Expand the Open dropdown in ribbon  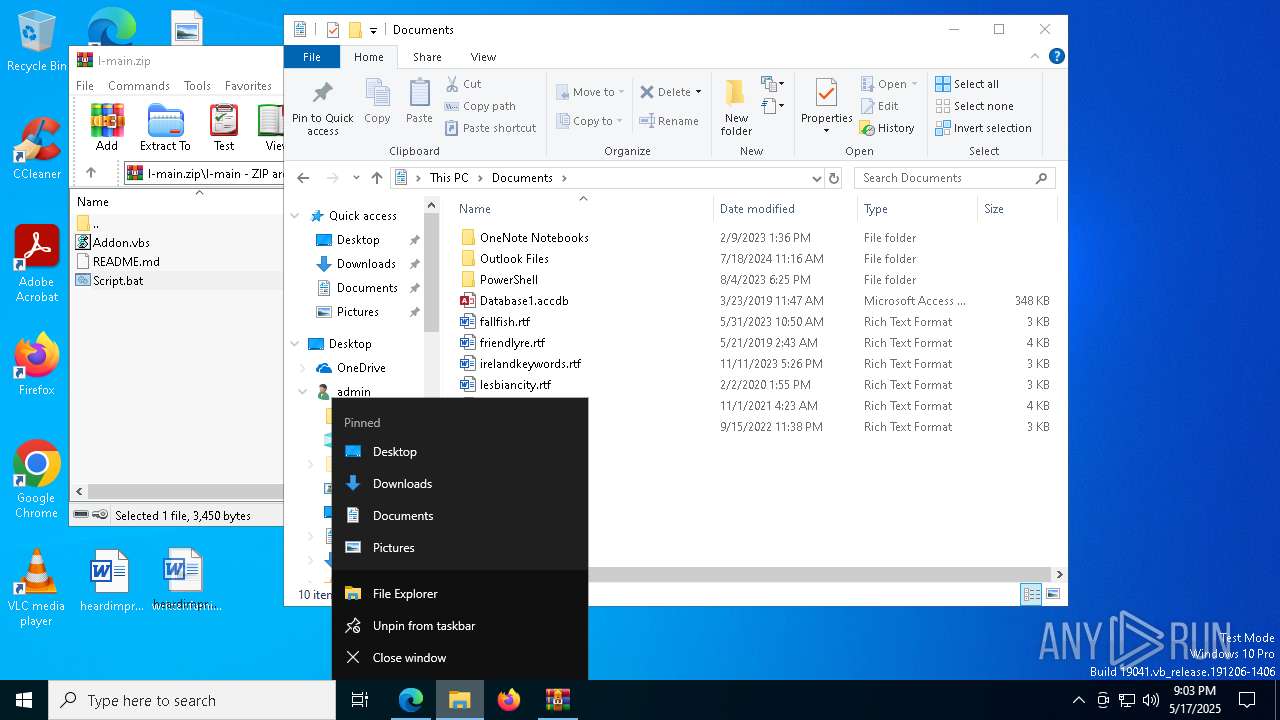coord(914,84)
